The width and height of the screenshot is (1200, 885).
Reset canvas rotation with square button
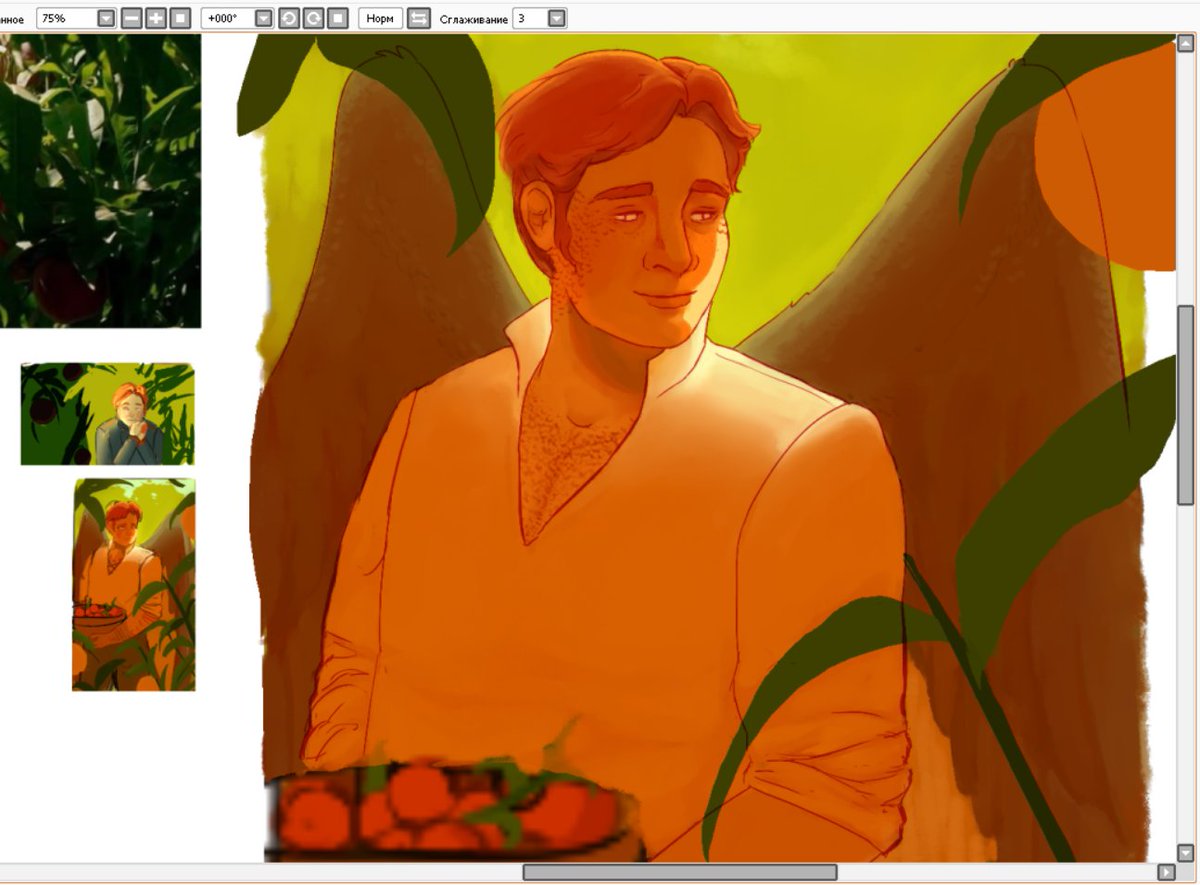point(338,18)
